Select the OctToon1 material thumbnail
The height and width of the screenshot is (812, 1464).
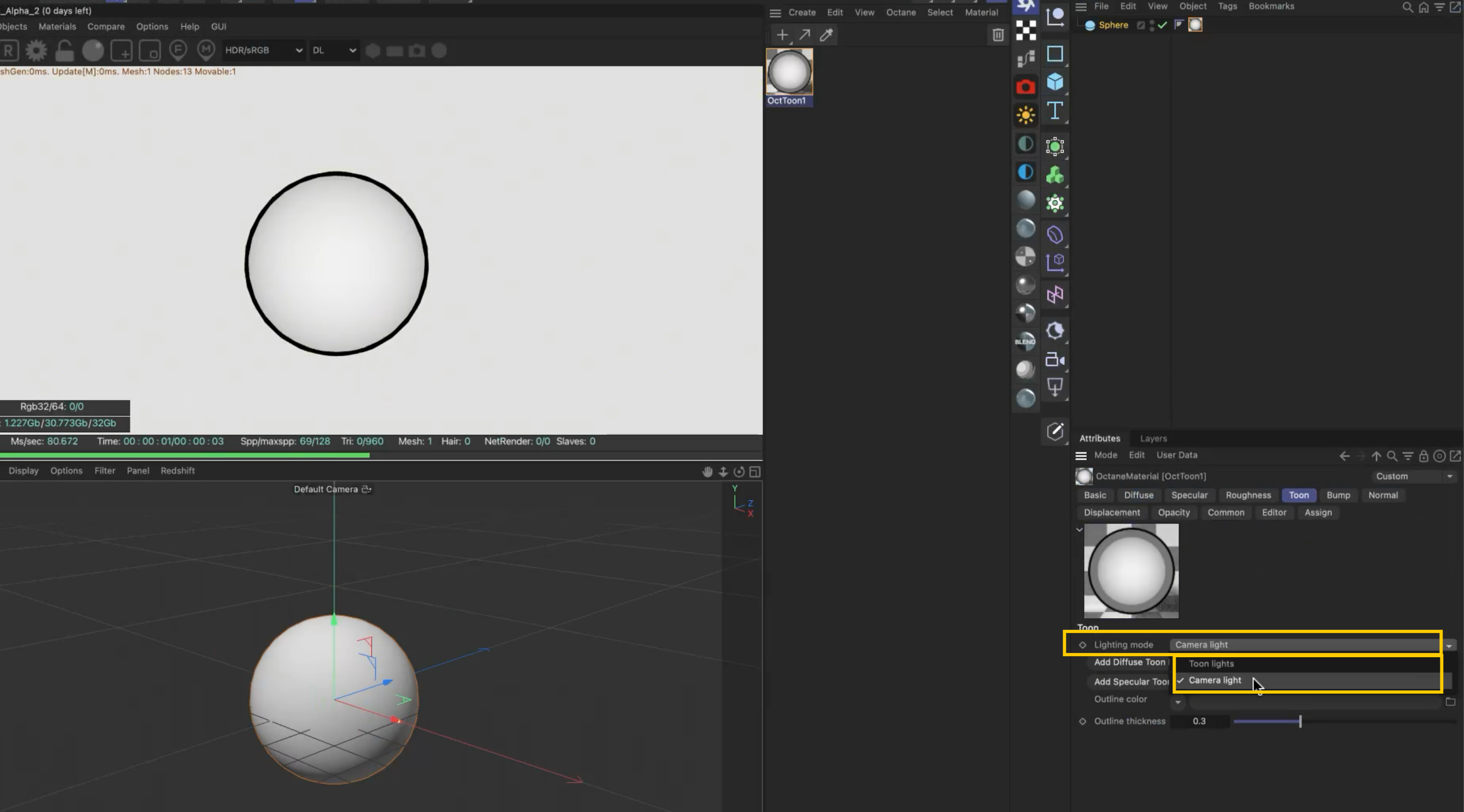click(x=789, y=72)
